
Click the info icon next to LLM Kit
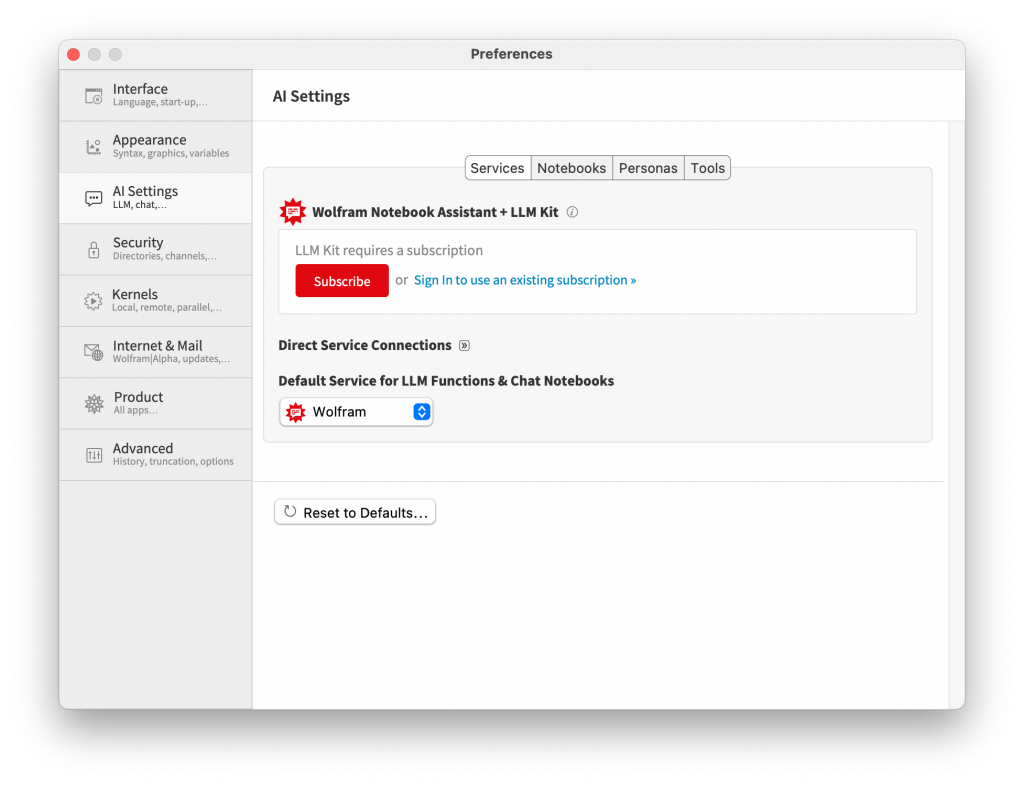571,211
